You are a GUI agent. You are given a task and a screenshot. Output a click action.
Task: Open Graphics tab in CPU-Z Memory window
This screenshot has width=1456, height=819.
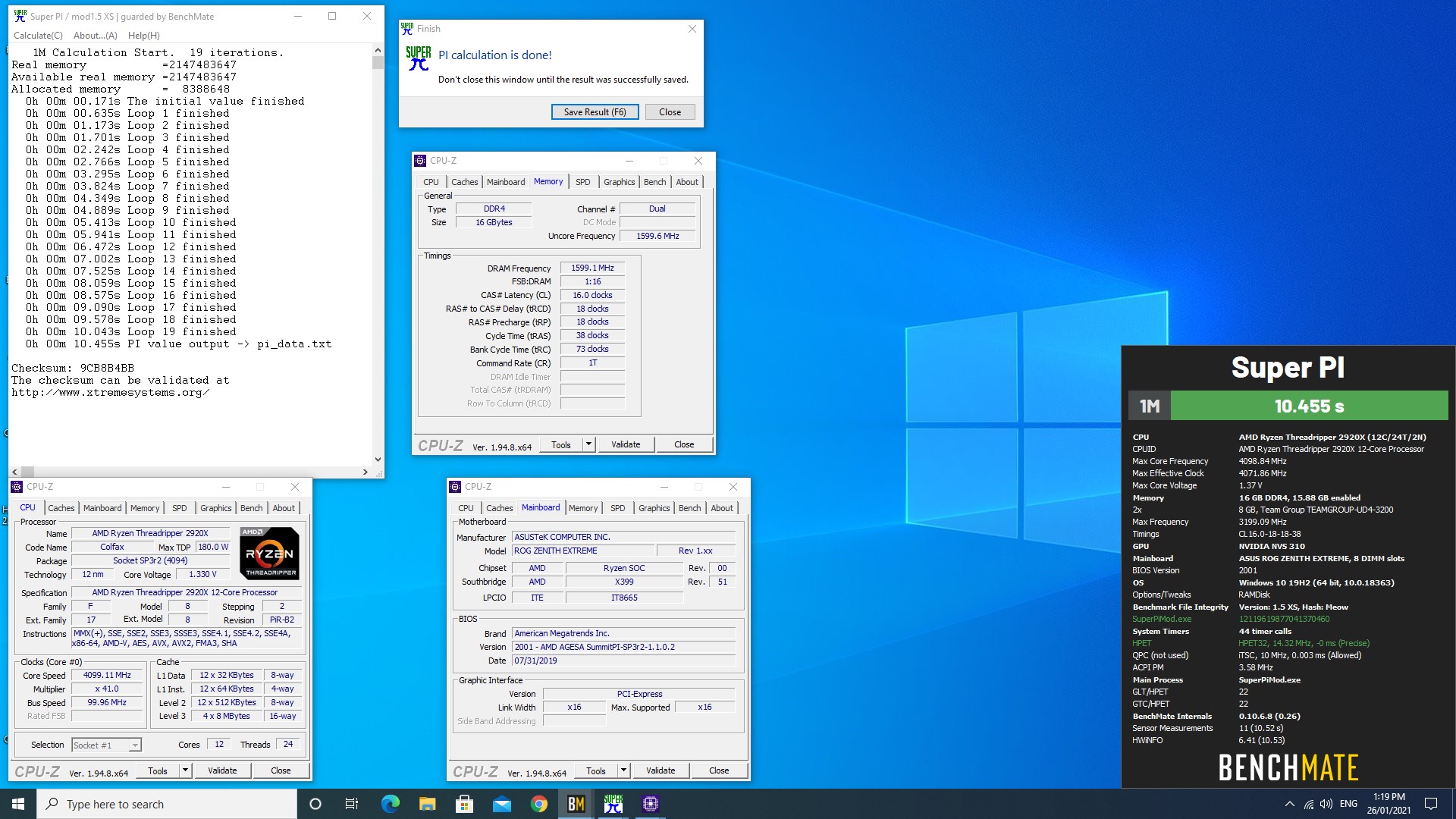click(x=620, y=182)
